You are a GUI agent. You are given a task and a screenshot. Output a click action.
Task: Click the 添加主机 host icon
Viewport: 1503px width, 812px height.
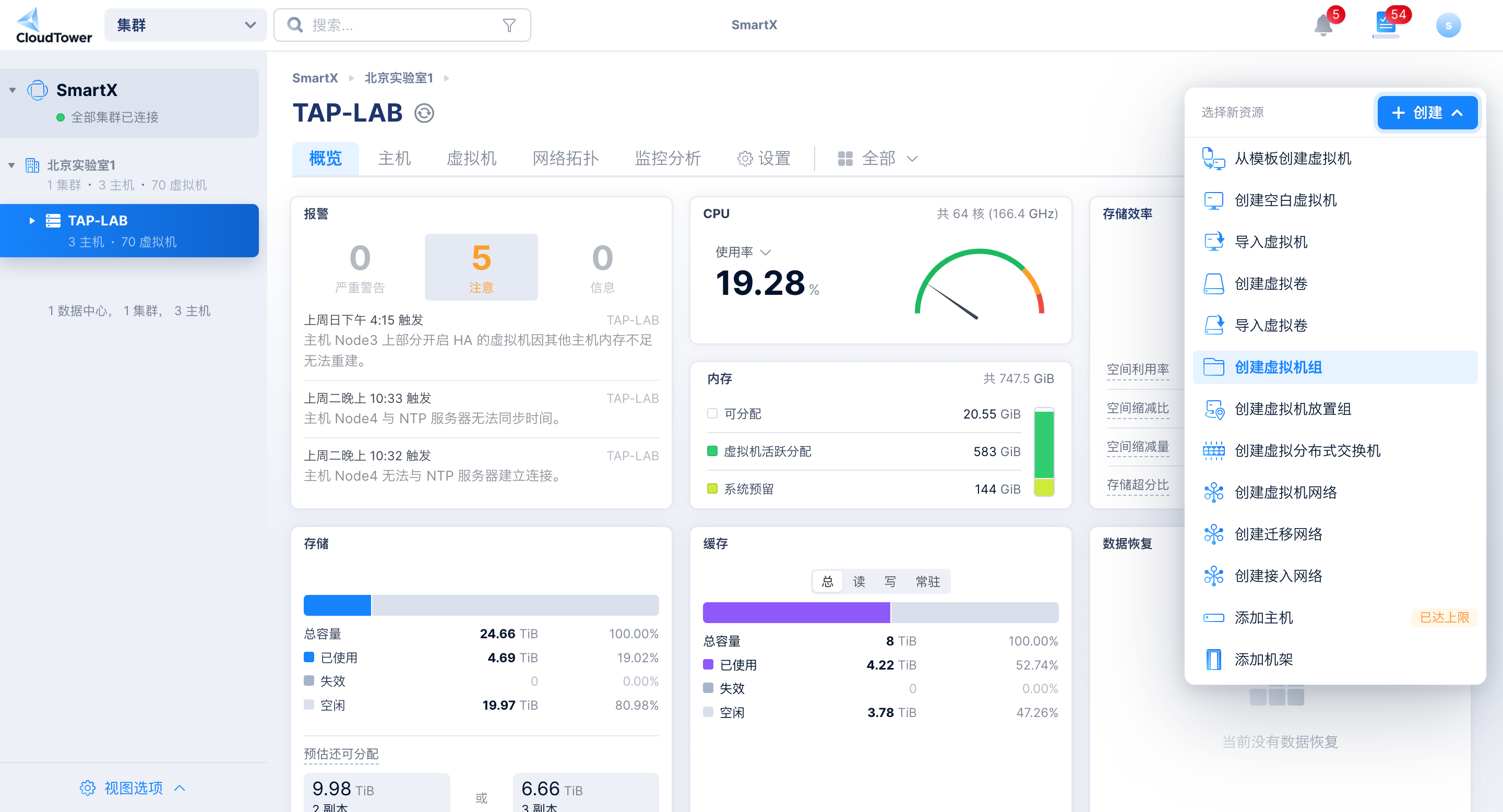point(1213,617)
